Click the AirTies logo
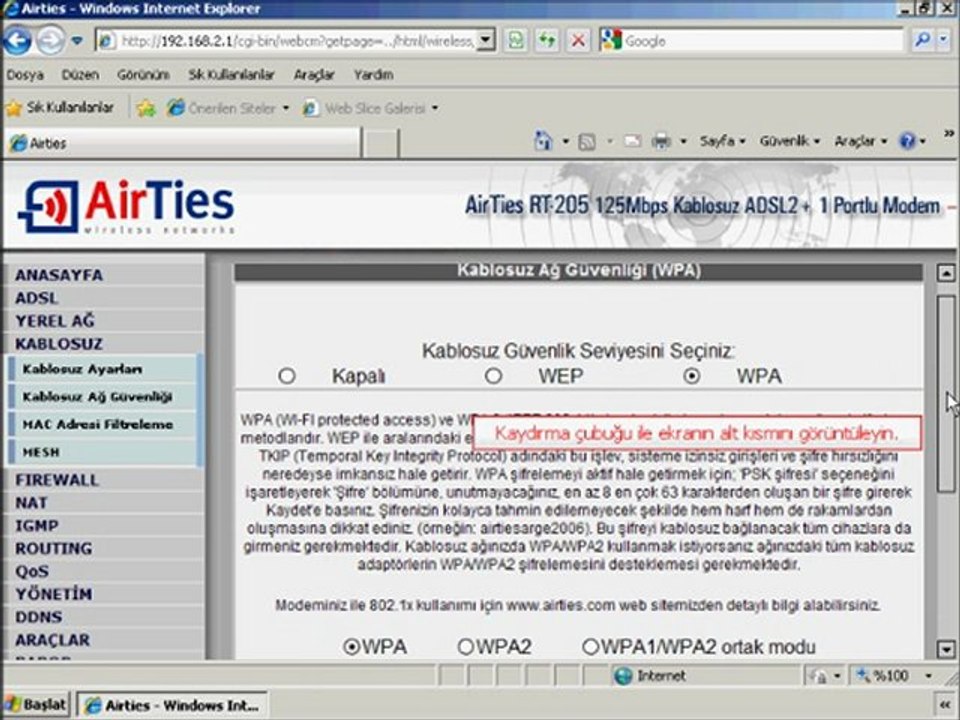960x720 pixels. (127, 207)
